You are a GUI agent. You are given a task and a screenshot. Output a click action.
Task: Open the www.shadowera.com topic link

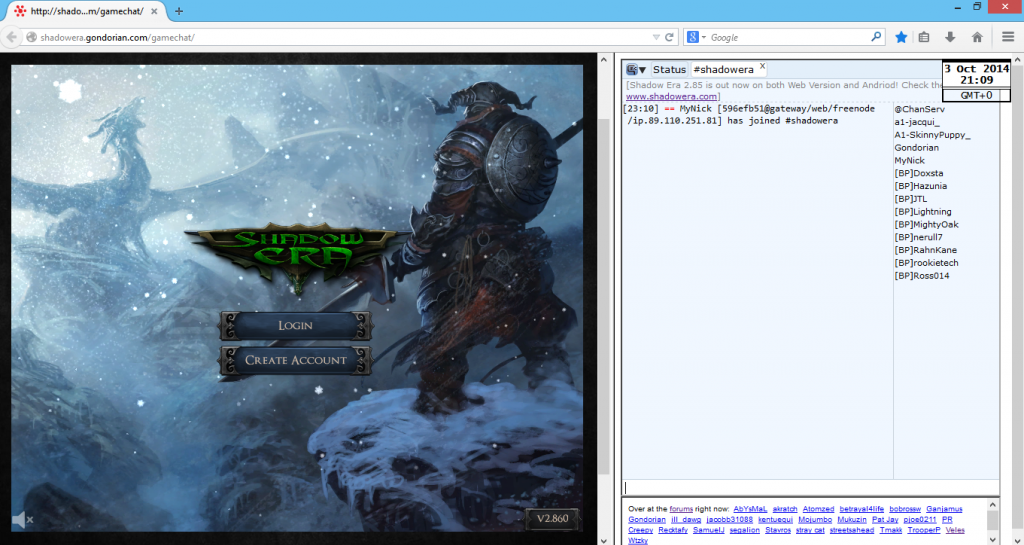click(x=671, y=96)
